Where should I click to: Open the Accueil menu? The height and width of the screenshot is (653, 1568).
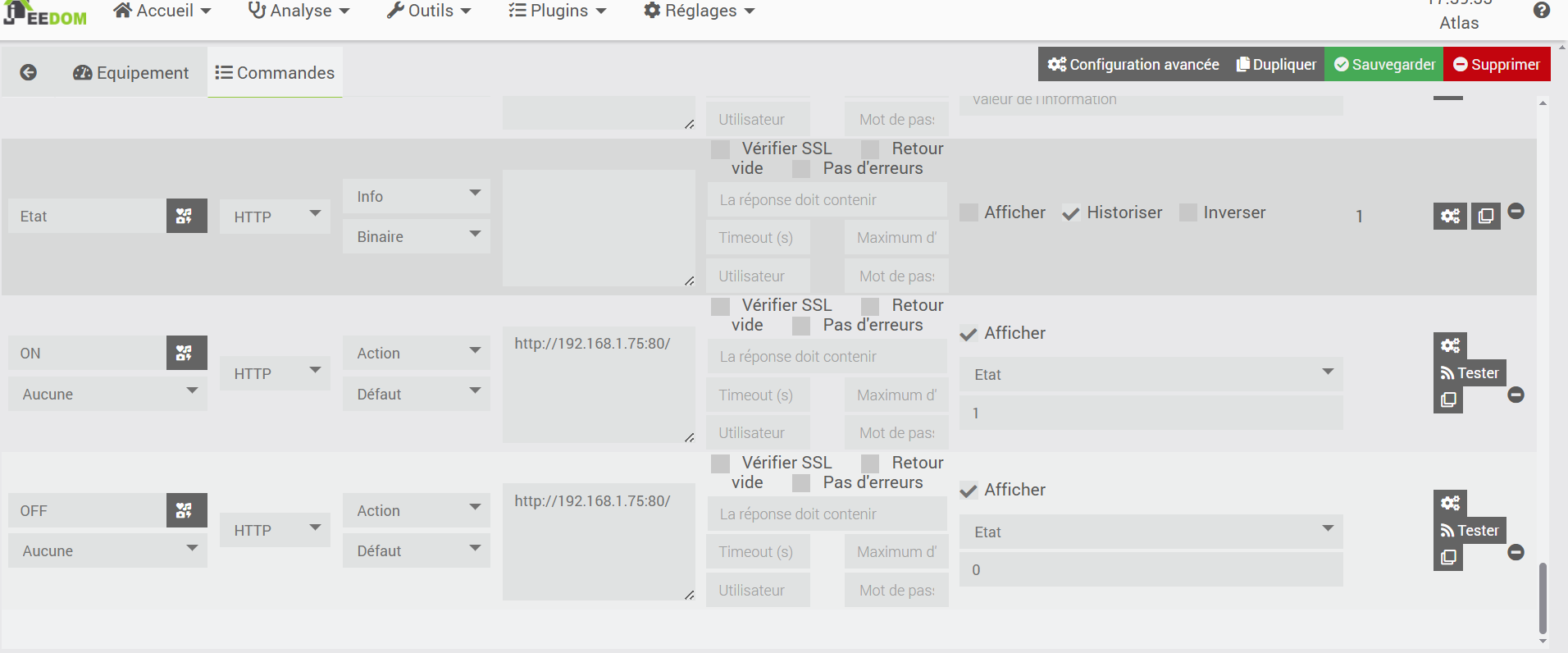[162, 11]
